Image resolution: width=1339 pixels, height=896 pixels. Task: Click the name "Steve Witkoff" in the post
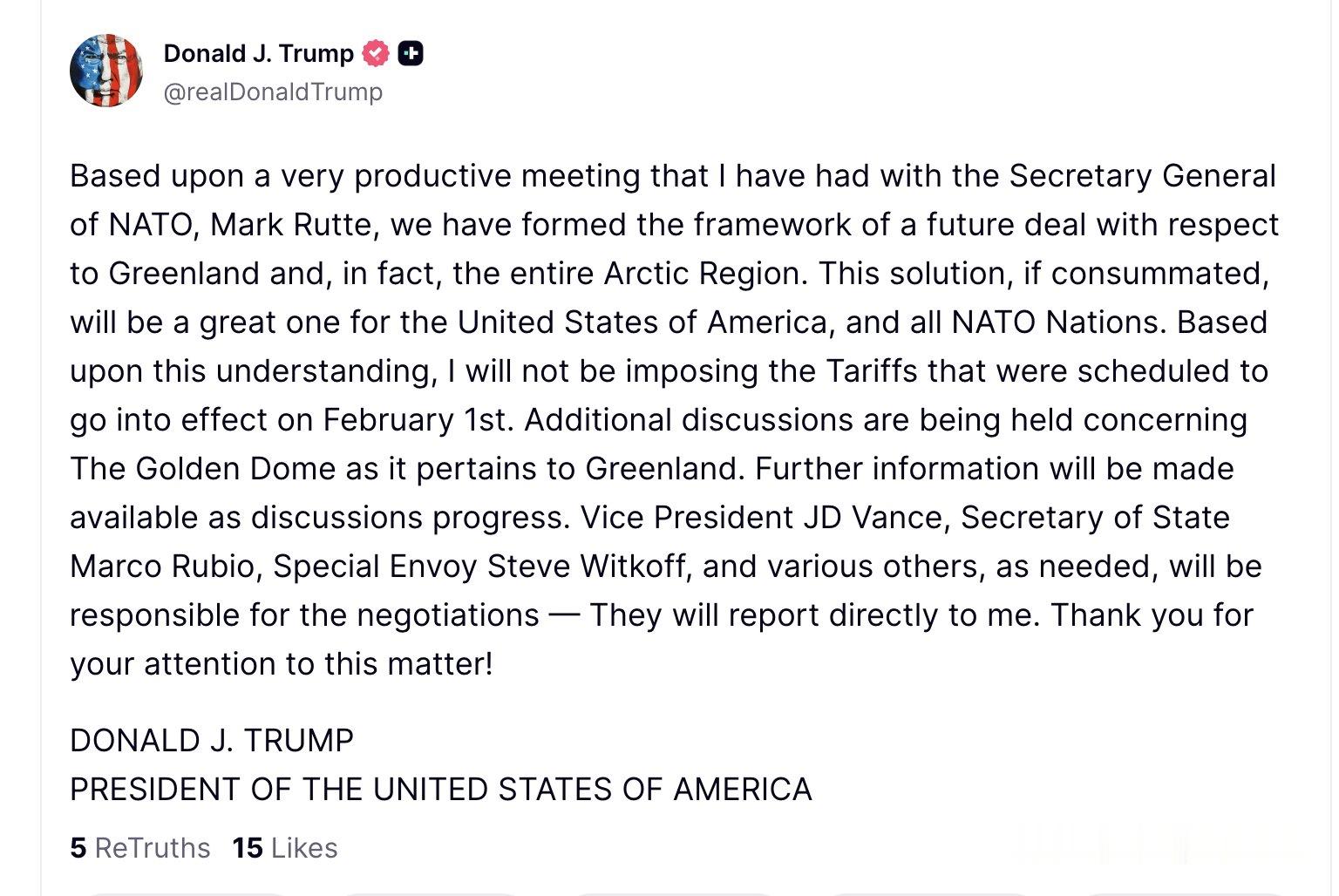click(587, 567)
